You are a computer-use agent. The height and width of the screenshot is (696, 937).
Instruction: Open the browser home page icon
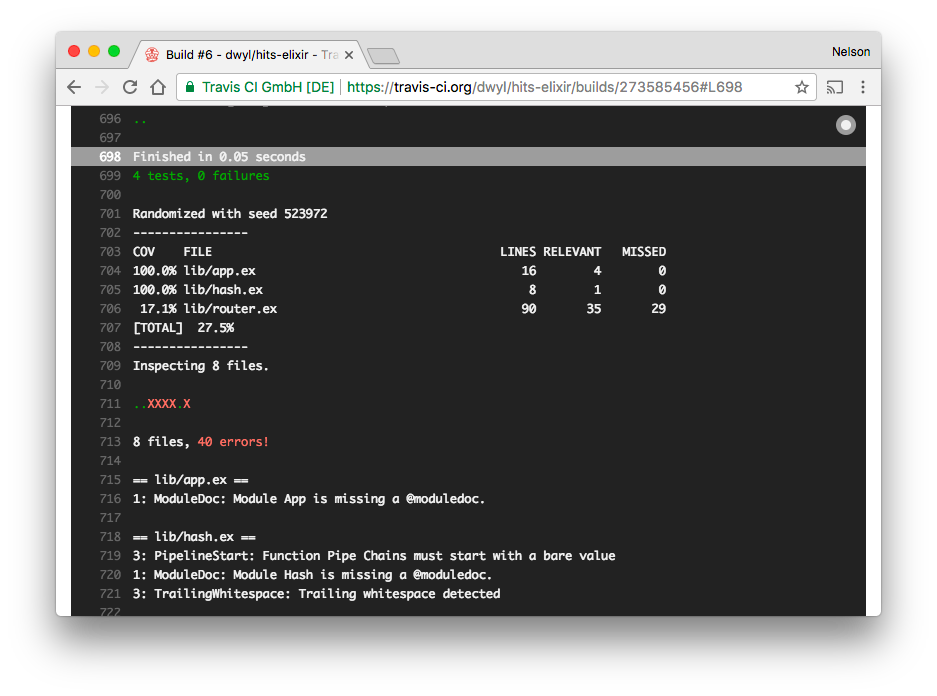158,87
